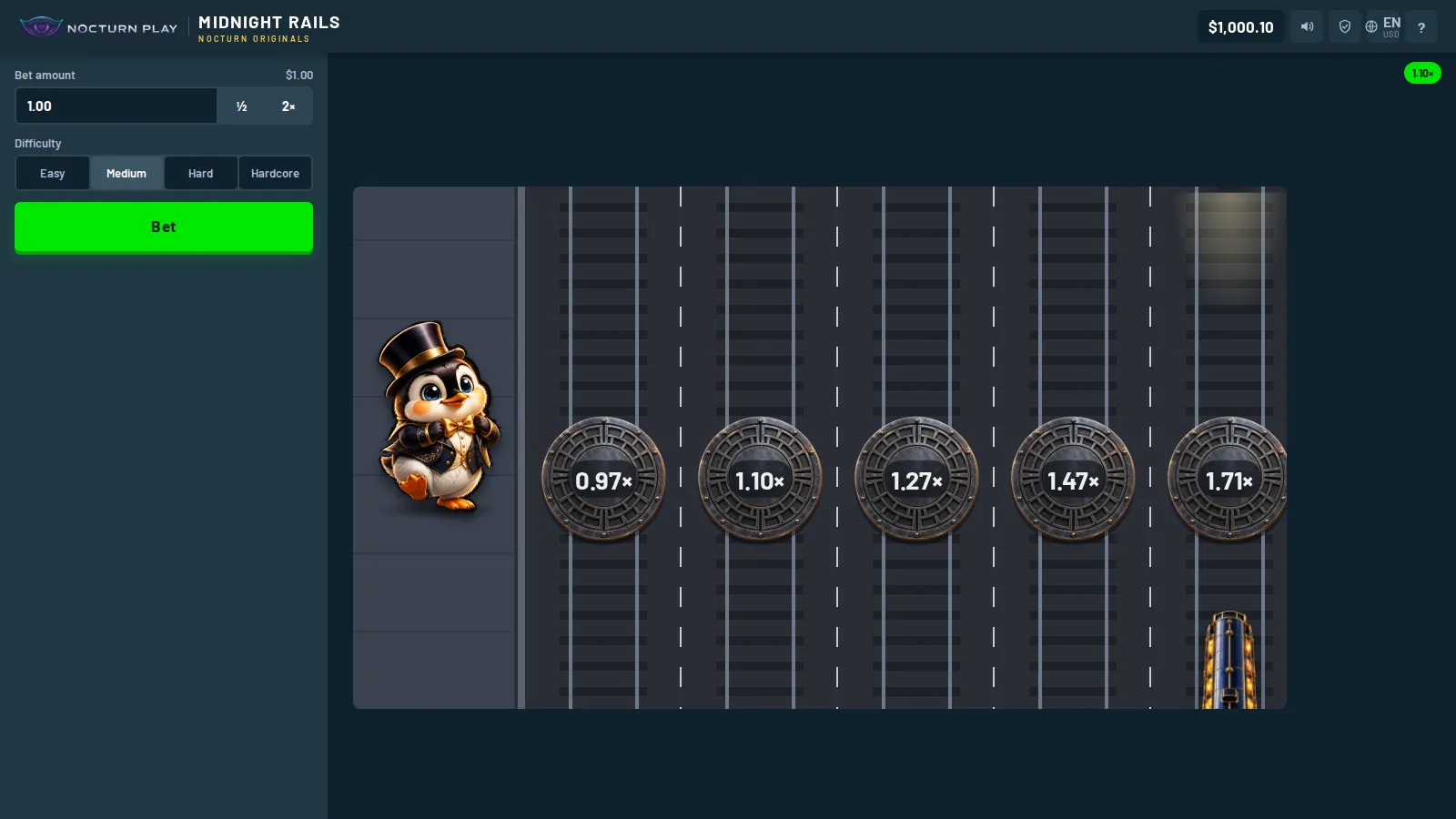
Task: Click the 1.10× manhole cover
Action: [760, 479]
